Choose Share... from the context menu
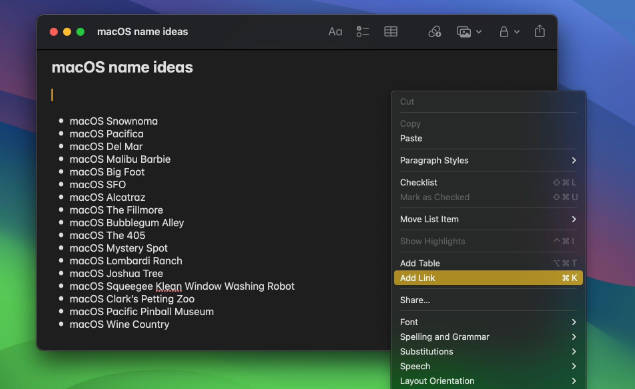The image size is (635, 389). [x=488, y=300]
